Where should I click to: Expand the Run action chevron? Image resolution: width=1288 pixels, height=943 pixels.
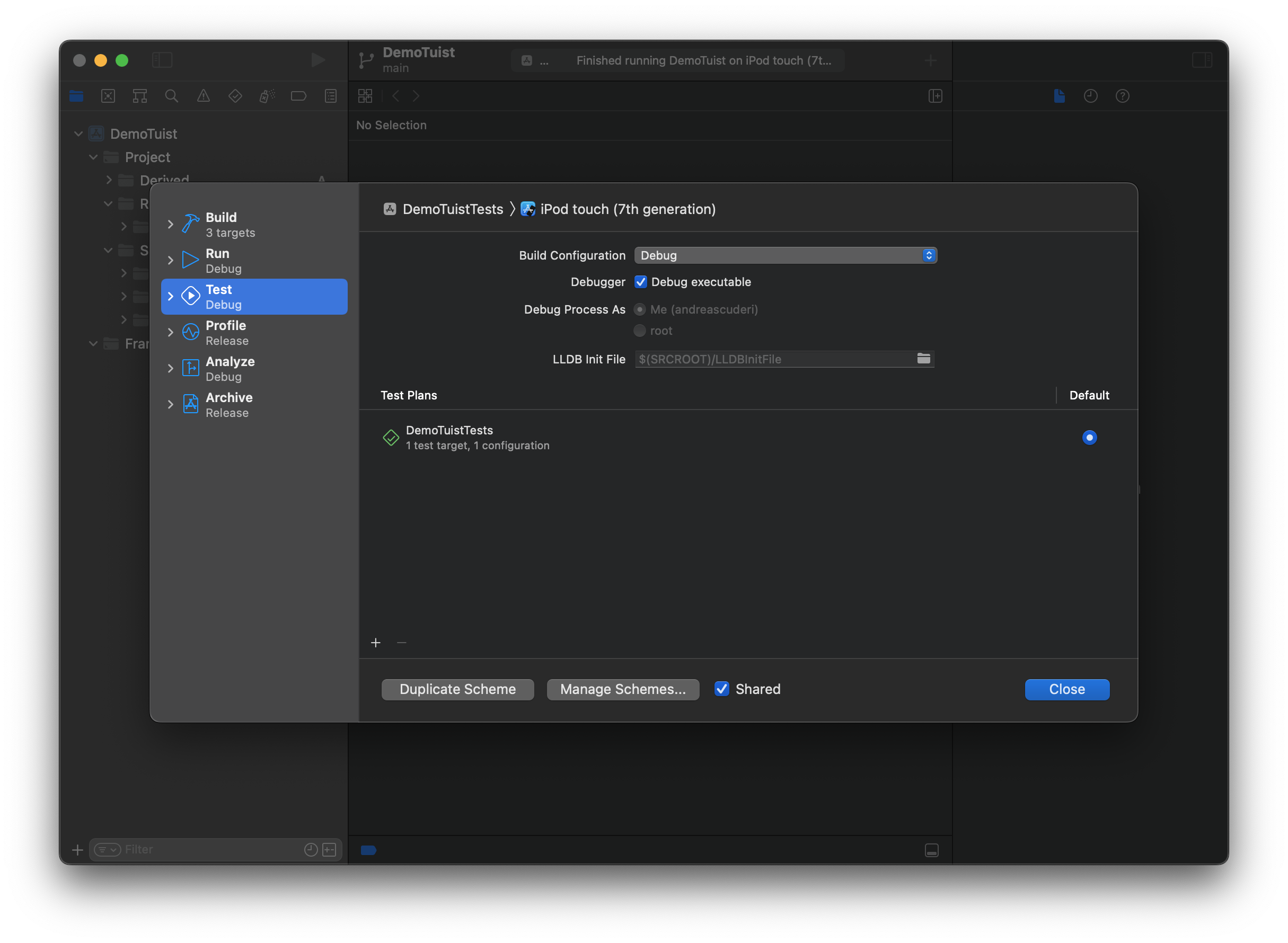[170, 260]
